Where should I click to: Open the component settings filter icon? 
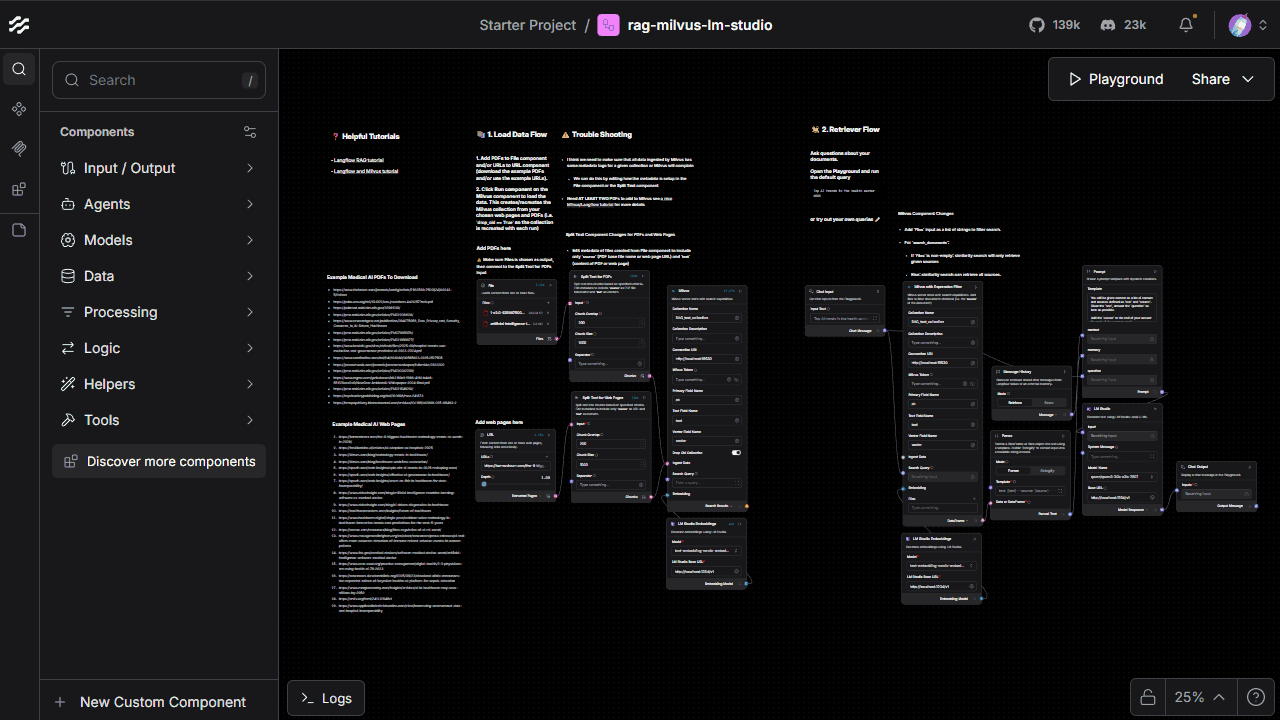coord(250,132)
